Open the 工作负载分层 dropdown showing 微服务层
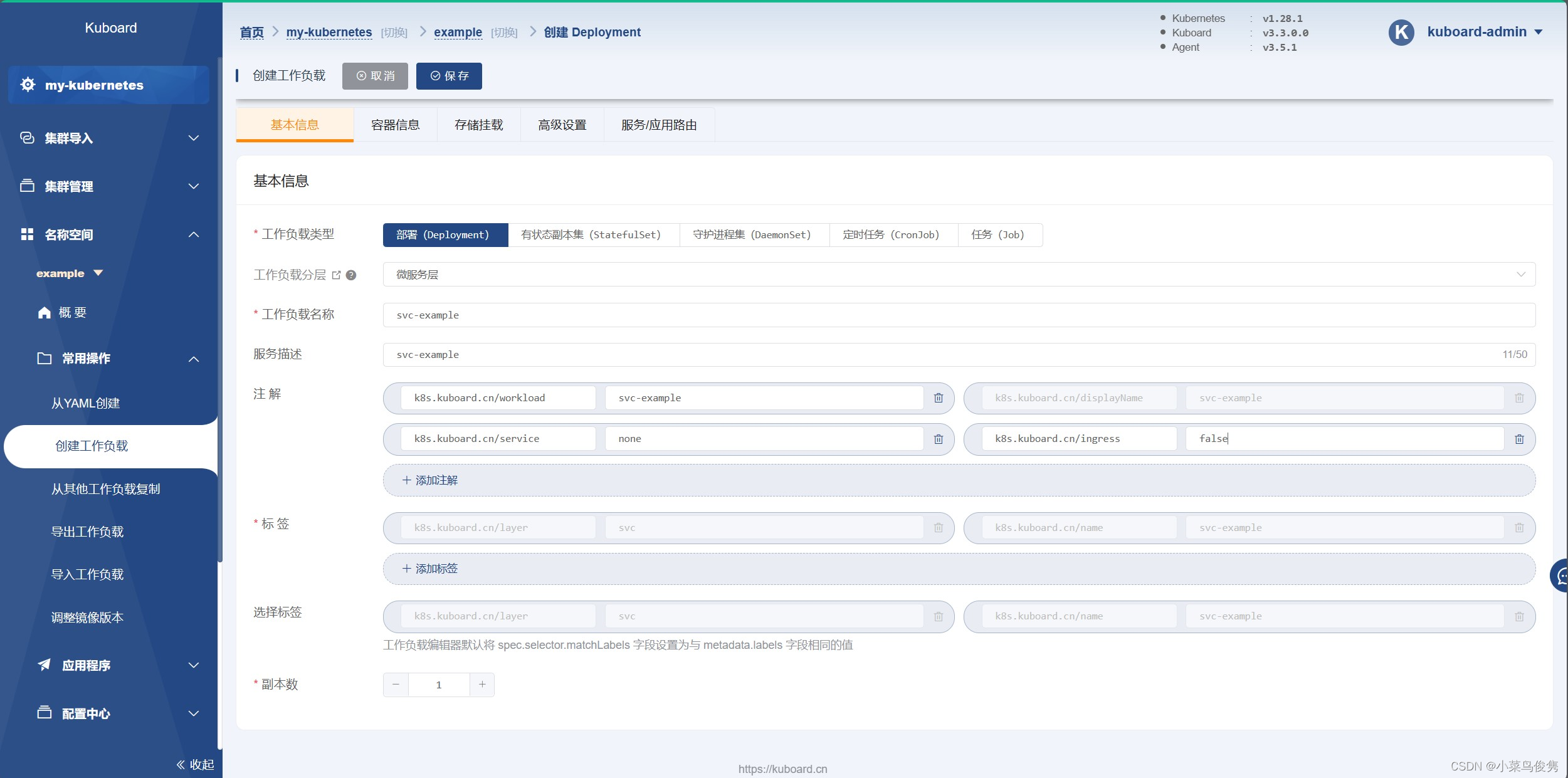Viewport: 1568px width, 778px height. 959,275
